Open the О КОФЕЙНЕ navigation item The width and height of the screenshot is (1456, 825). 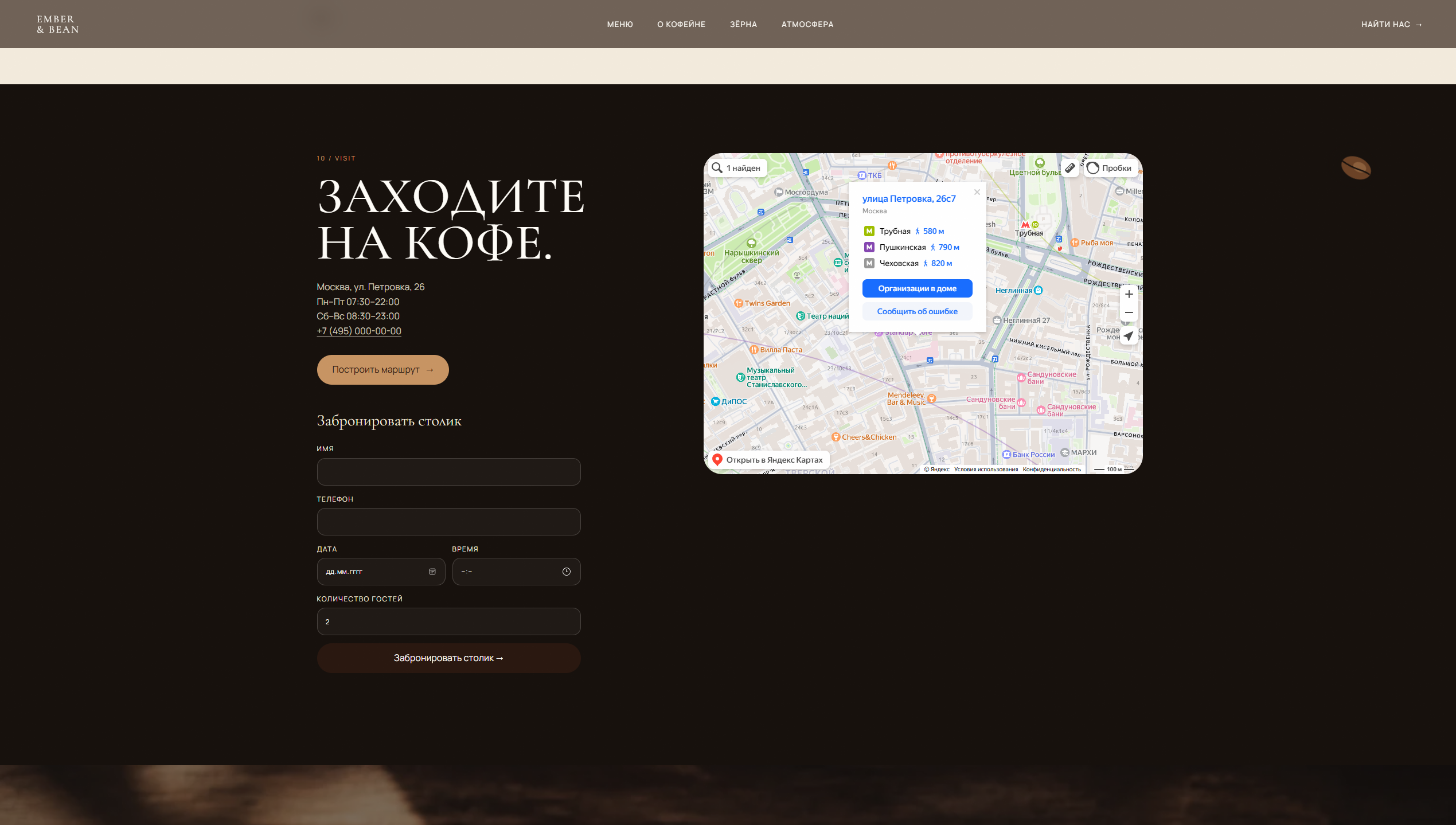click(681, 24)
